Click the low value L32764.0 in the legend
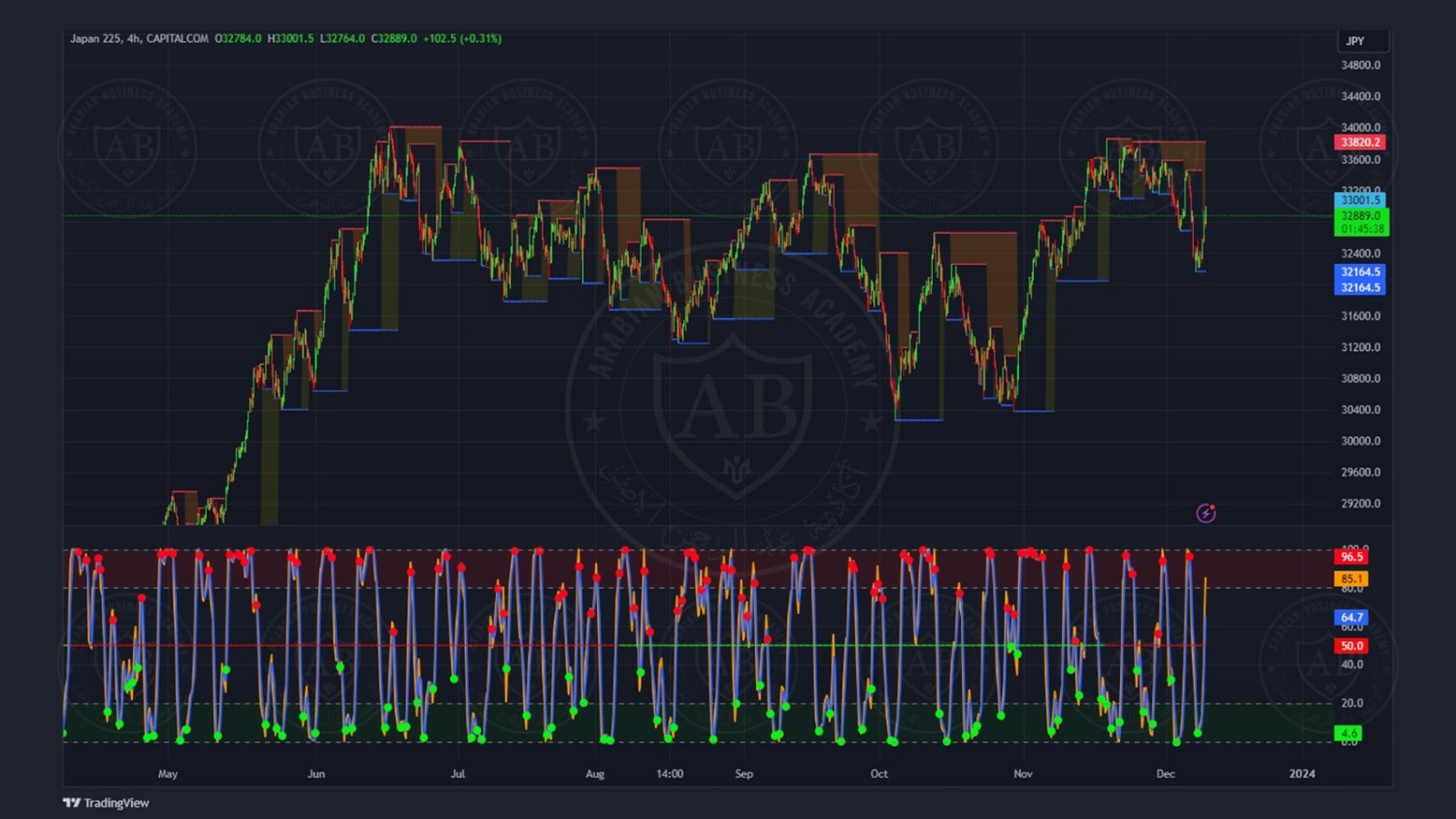 click(343, 39)
